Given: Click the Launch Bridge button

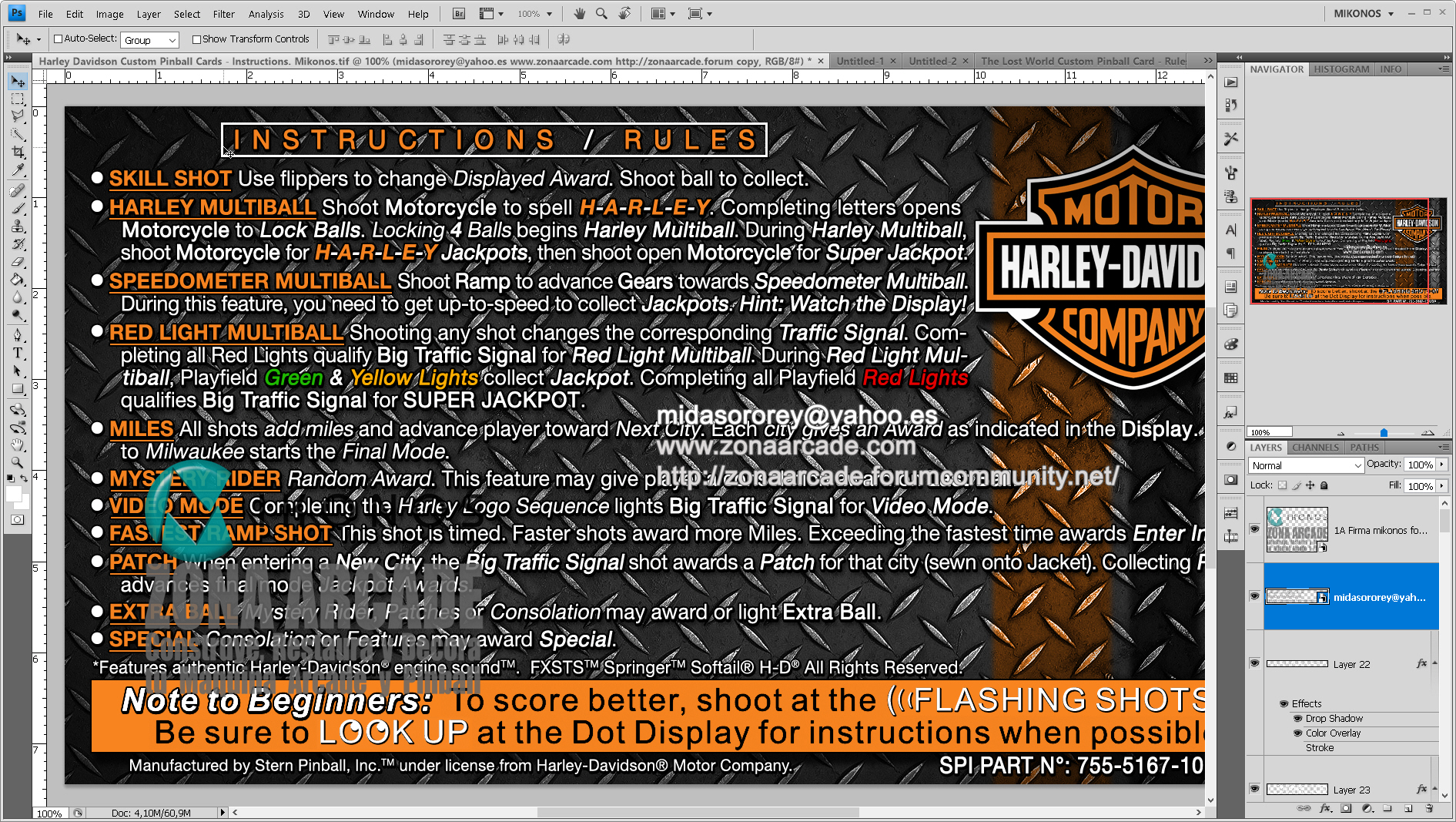Looking at the screenshot, I should point(457,13).
